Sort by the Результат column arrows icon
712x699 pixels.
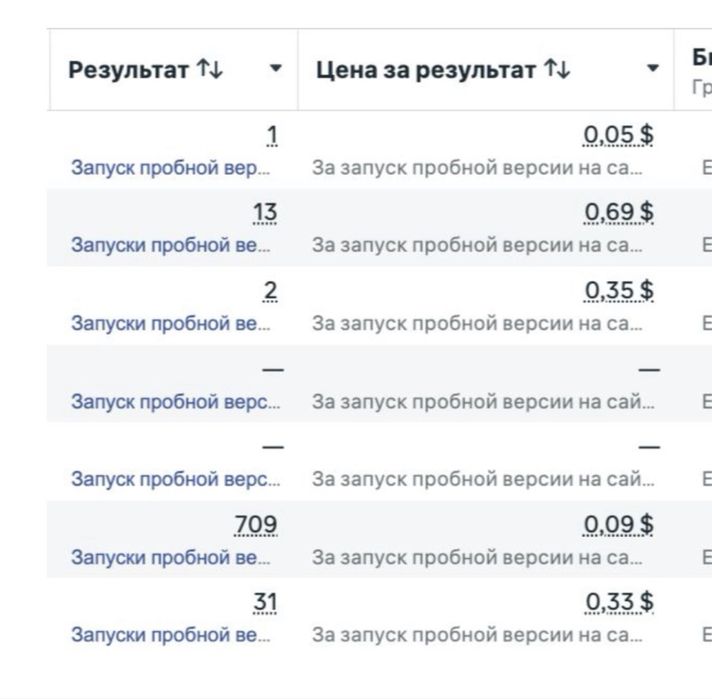click(209, 69)
